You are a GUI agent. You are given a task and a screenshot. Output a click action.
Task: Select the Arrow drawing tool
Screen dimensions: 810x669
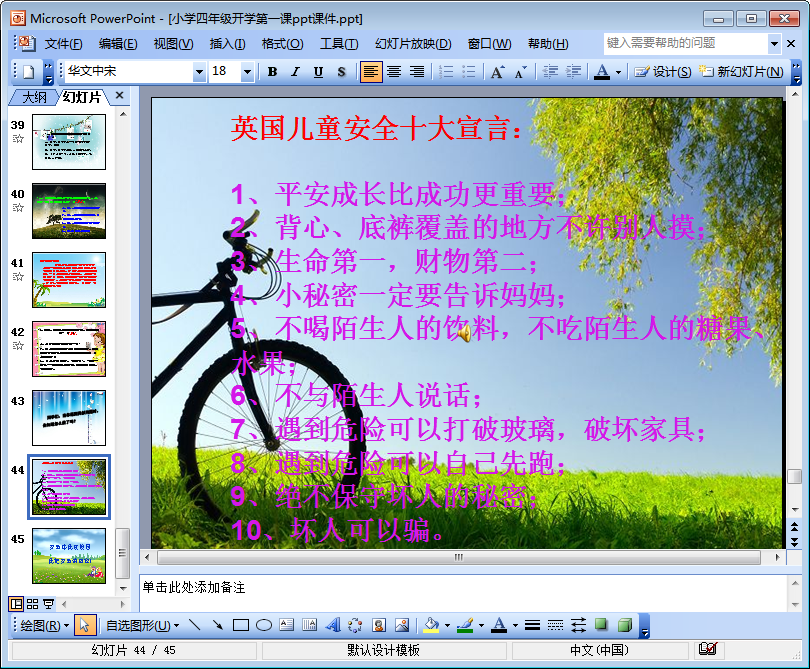coord(217,626)
